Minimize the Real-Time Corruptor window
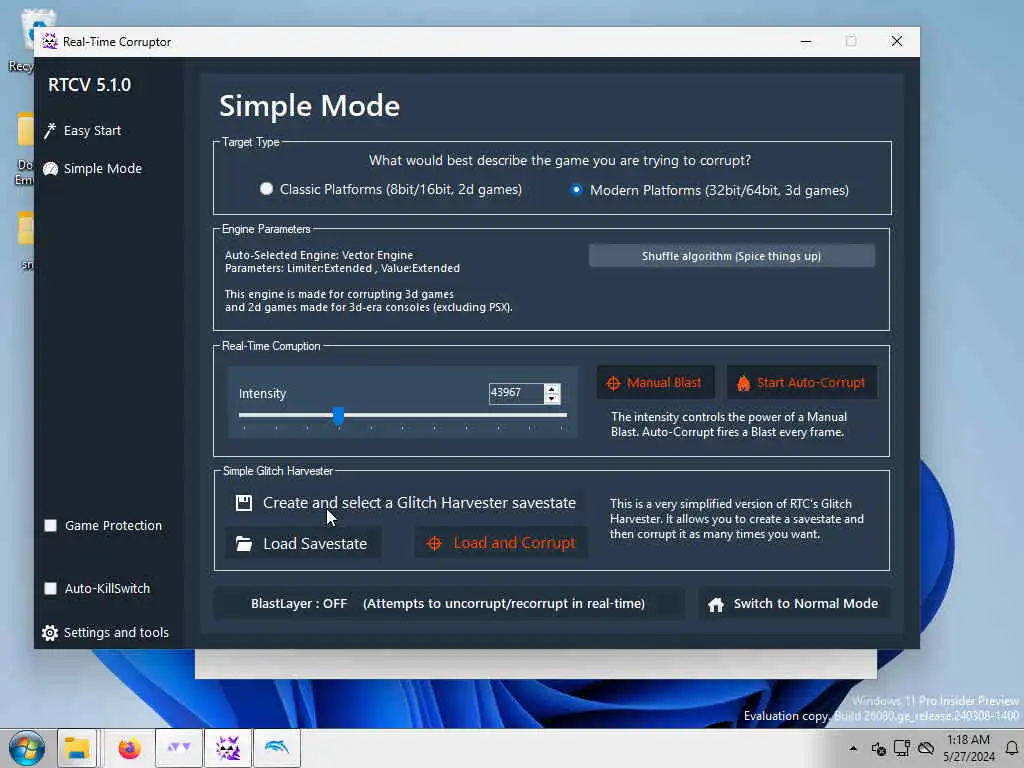The width and height of the screenshot is (1024, 768). click(806, 41)
